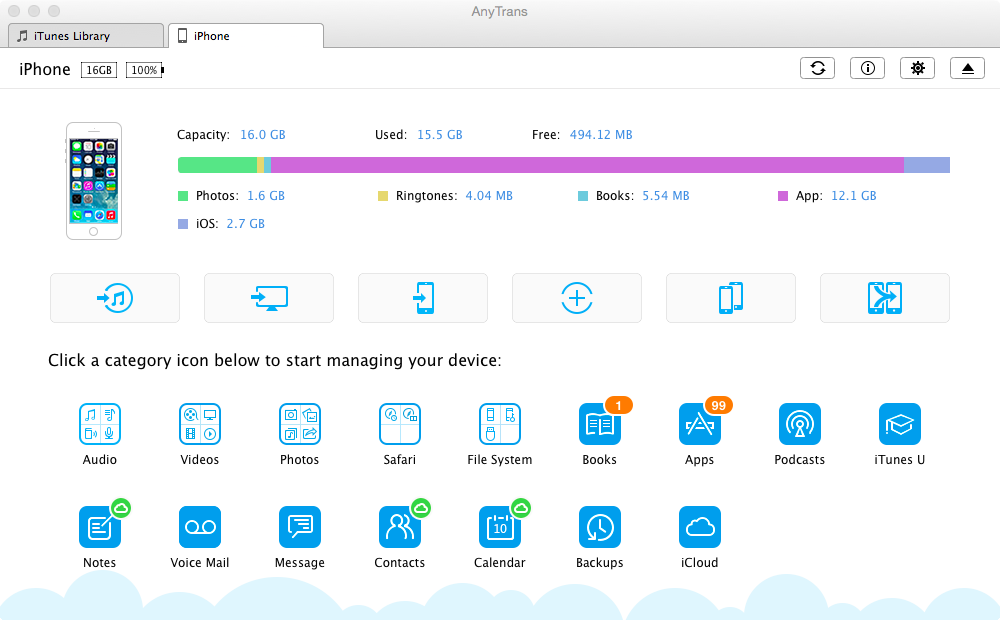
Task: Open the Contacts category
Action: [x=400, y=527]
